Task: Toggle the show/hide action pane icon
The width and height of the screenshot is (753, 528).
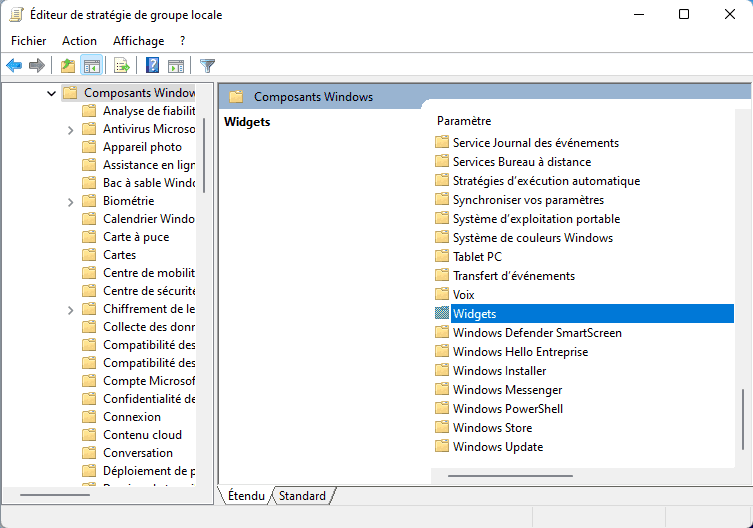Action: pyautogui.click(x=176, y=65)
